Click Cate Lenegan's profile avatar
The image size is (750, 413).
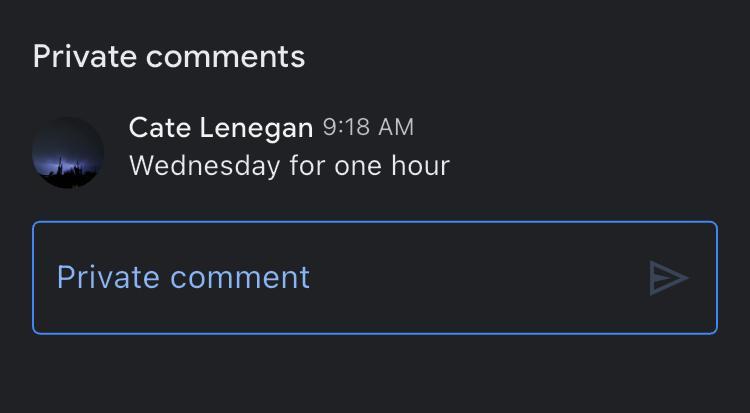(x=68, y=152)
